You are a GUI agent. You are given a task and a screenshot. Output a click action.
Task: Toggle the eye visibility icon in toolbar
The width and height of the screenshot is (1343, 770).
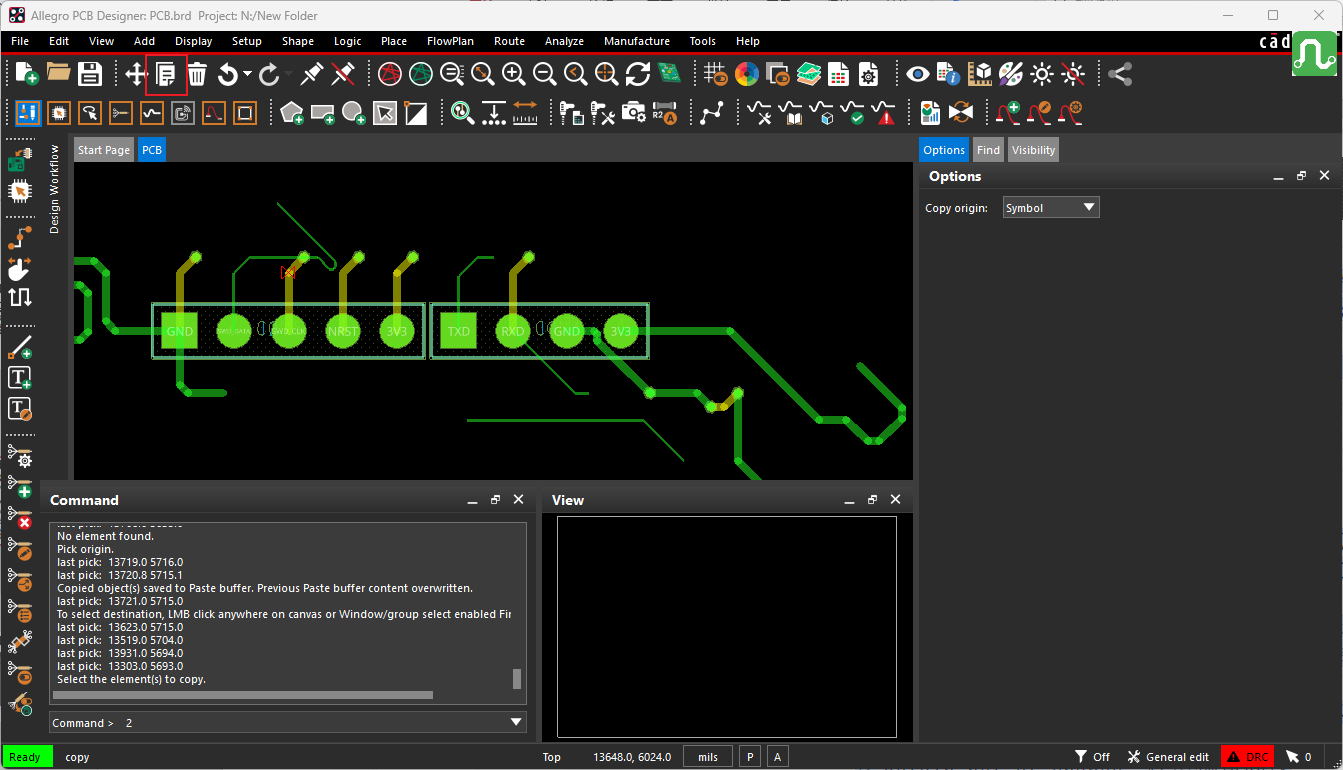(918, 74)
